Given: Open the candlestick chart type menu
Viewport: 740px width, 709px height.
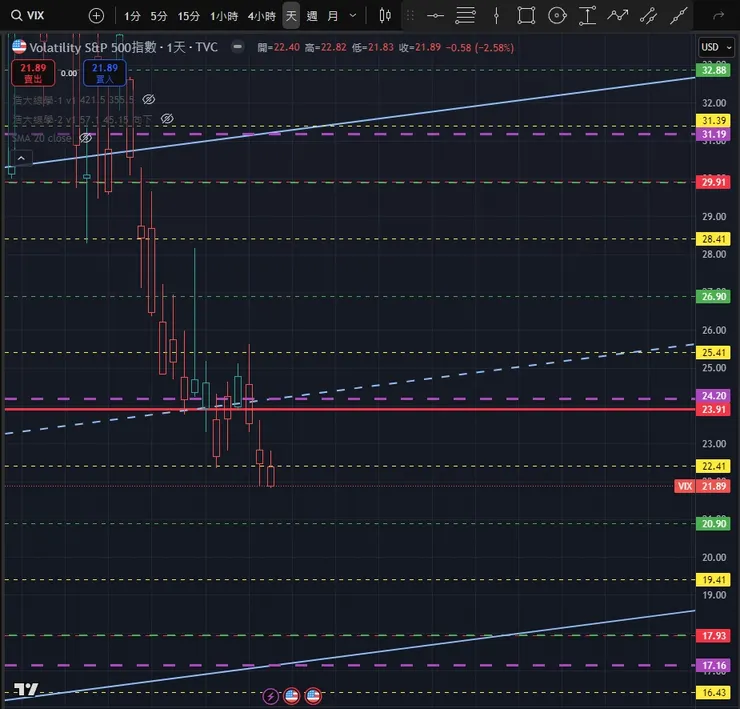Looking at the screenshot, I should point(385,16).
